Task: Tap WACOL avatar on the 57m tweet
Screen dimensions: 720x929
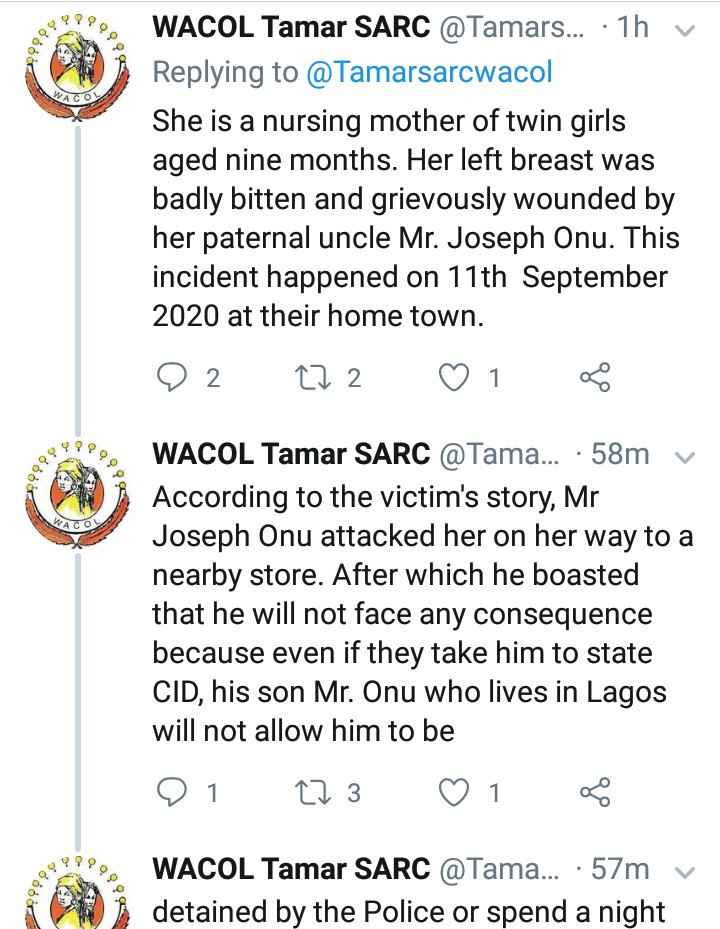Action: click(76, 895)
